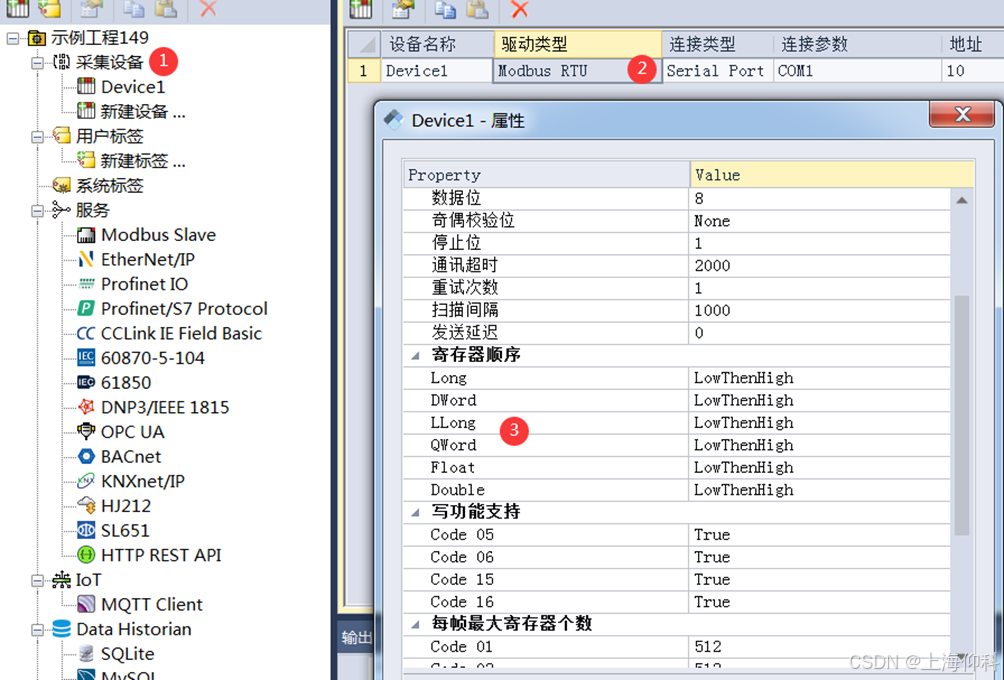This screenshot has height=680, width=1004.
Task: Click the OPC UA service icon
Action: (x=86, y=432)
